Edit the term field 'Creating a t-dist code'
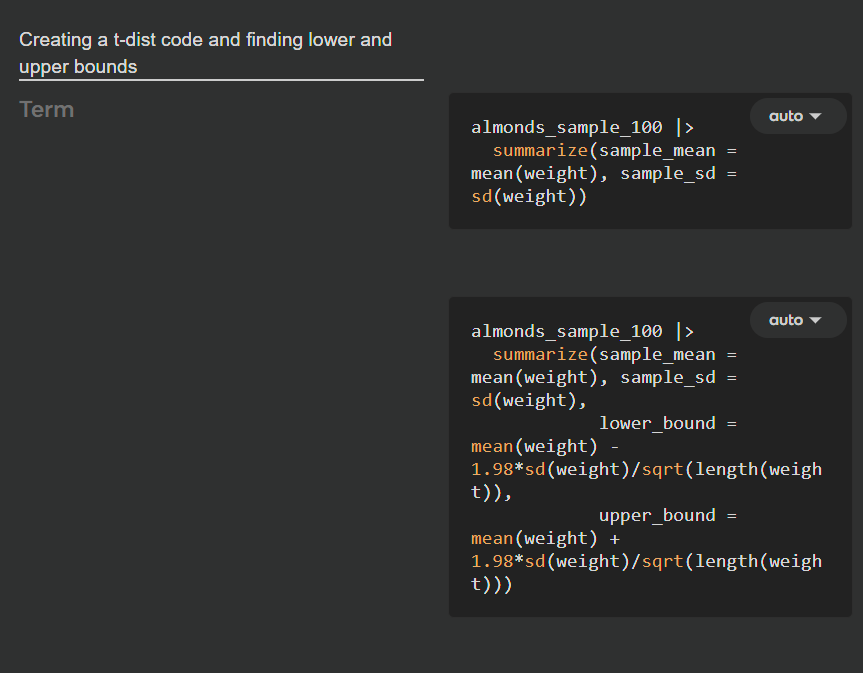This screenshot has width=863, height=673. coord(221,53)
